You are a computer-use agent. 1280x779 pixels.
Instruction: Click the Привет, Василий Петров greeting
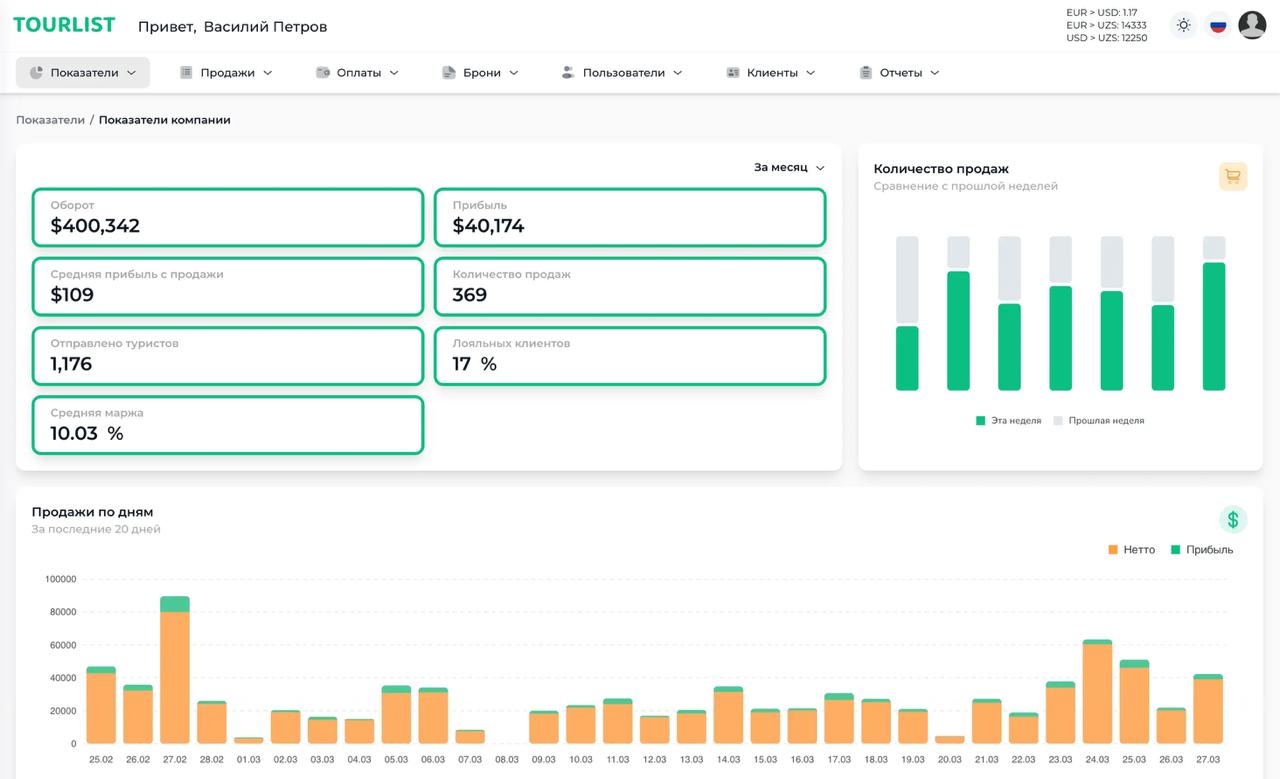(232, 26)
